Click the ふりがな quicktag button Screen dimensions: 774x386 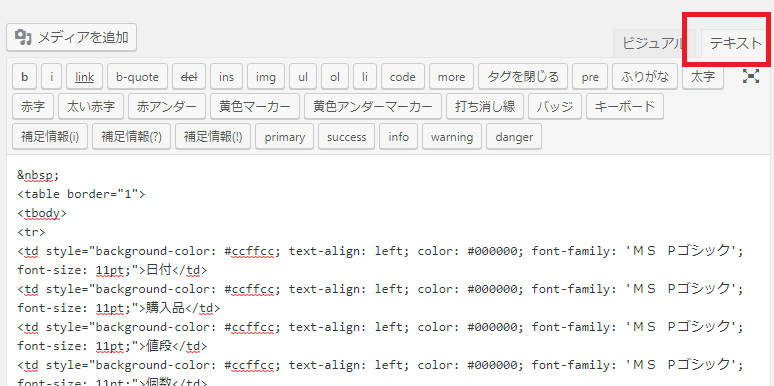tap(645, 77)
